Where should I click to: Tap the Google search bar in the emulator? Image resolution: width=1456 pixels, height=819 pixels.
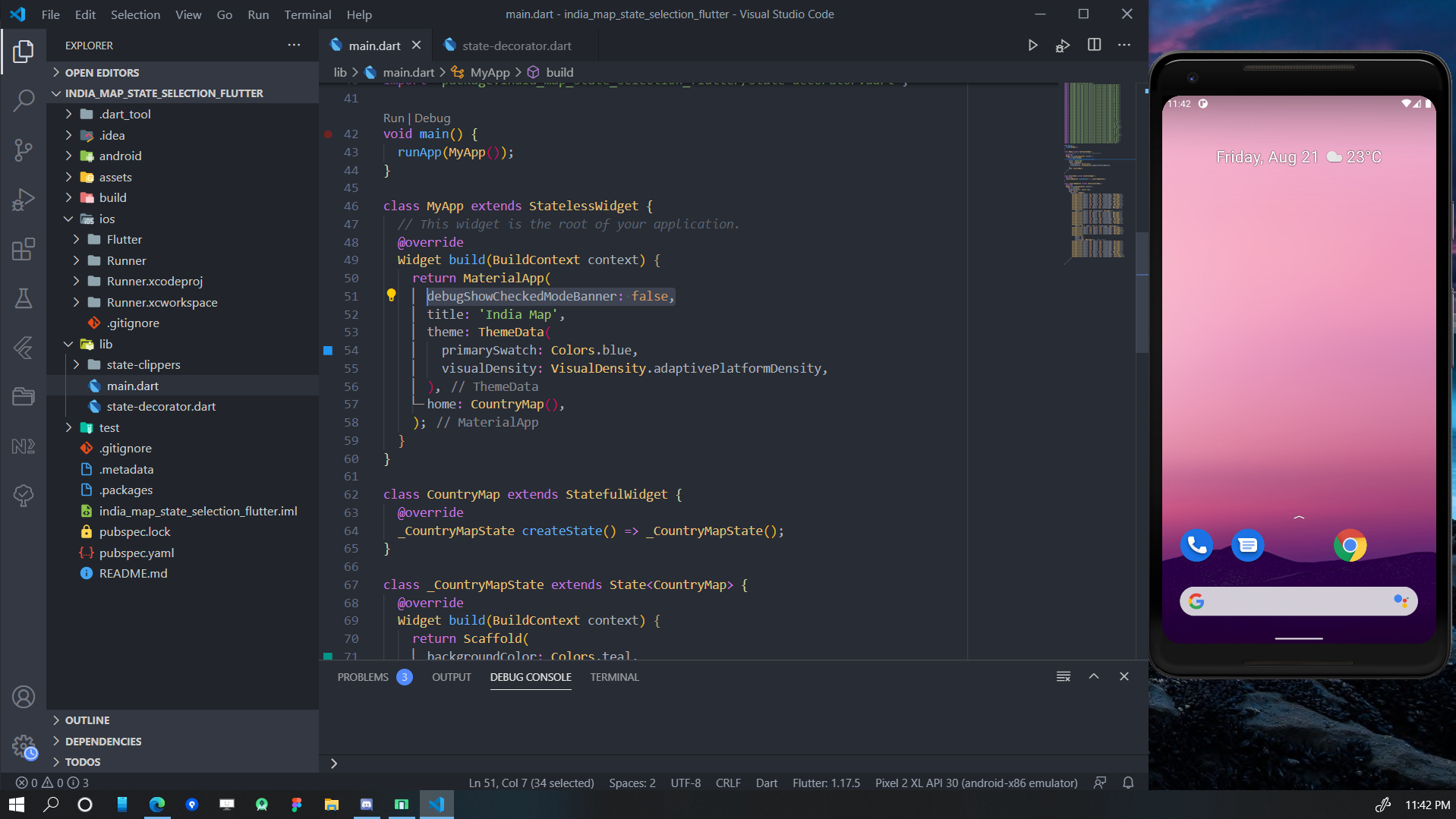pyautogui.click(x=1298, y=600)
